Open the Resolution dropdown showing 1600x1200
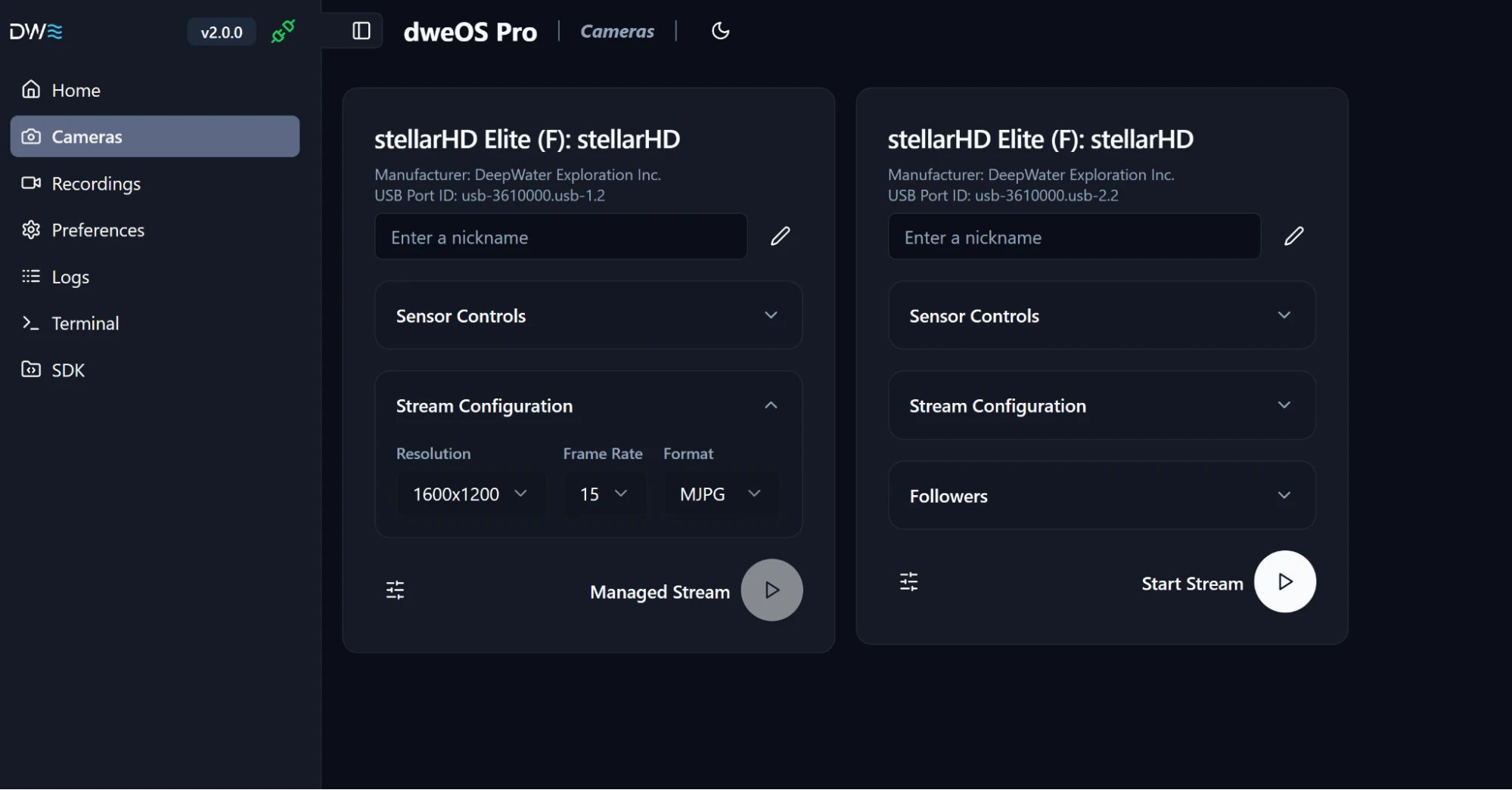Screen dimensions: 1512x790 [470, 494]
